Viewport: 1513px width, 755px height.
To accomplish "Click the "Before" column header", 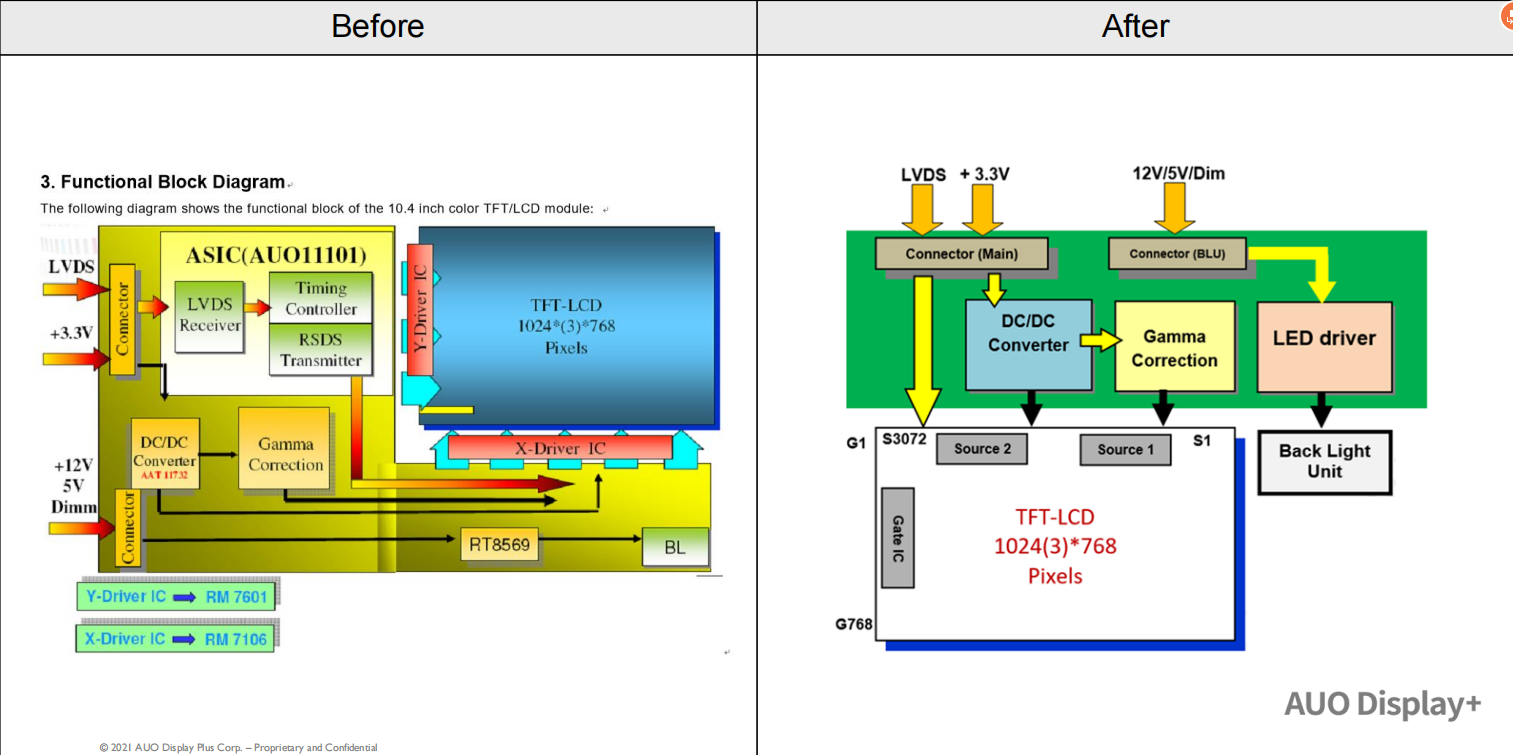I will pyautogui.click(x=377, y=26).
